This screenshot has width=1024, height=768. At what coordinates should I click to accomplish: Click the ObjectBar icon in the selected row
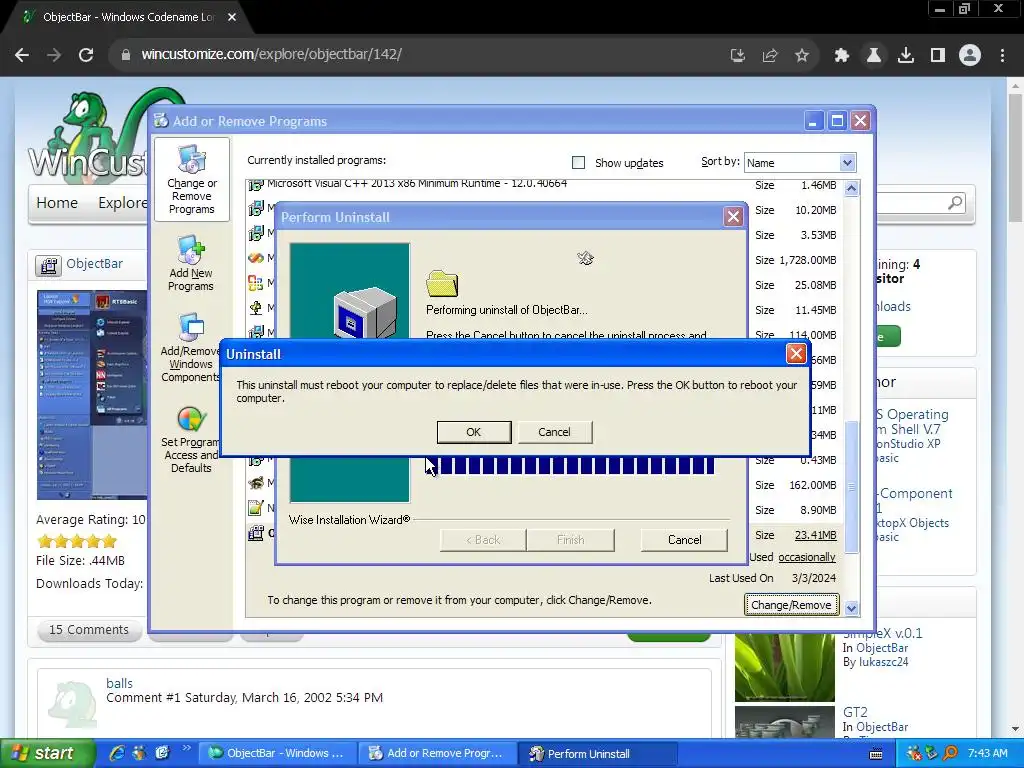tap(256, 533)
